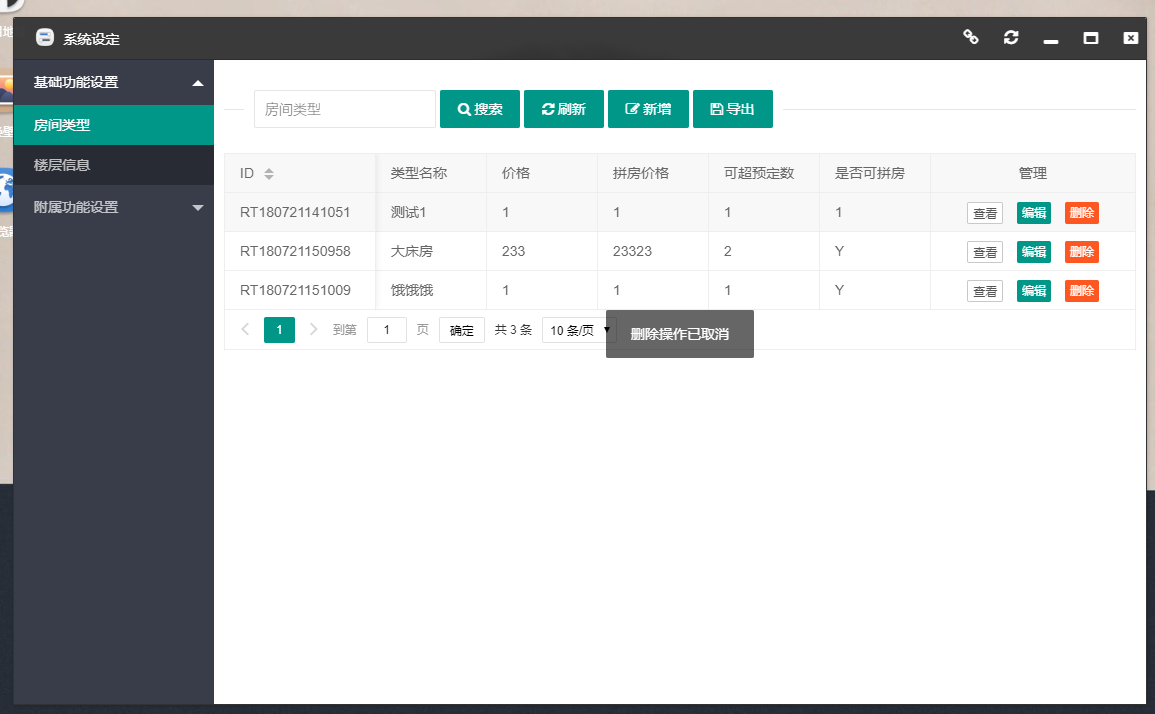
Task: Edit row RT180721141051 with 编辑
Action: tap(1033, 213)
